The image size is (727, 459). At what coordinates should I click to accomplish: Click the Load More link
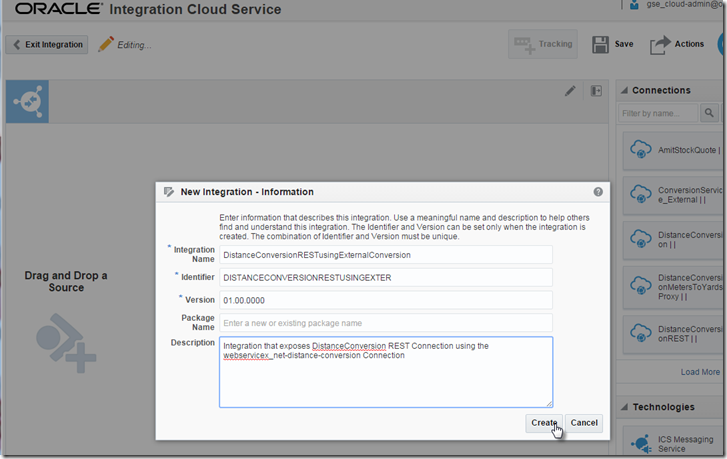pos(699,372)
